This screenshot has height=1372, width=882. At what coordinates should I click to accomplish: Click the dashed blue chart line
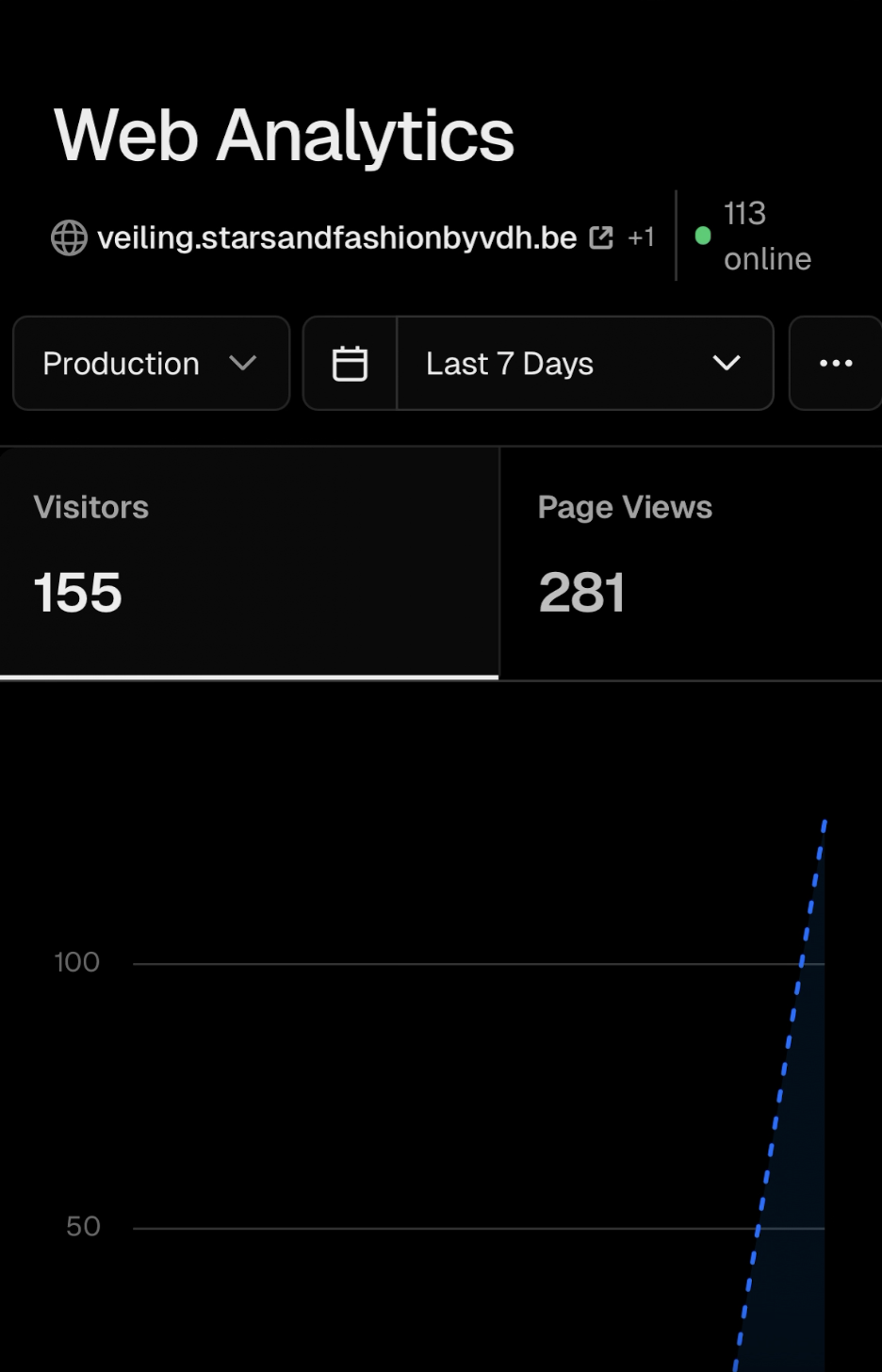click(x=780, y=1095)
